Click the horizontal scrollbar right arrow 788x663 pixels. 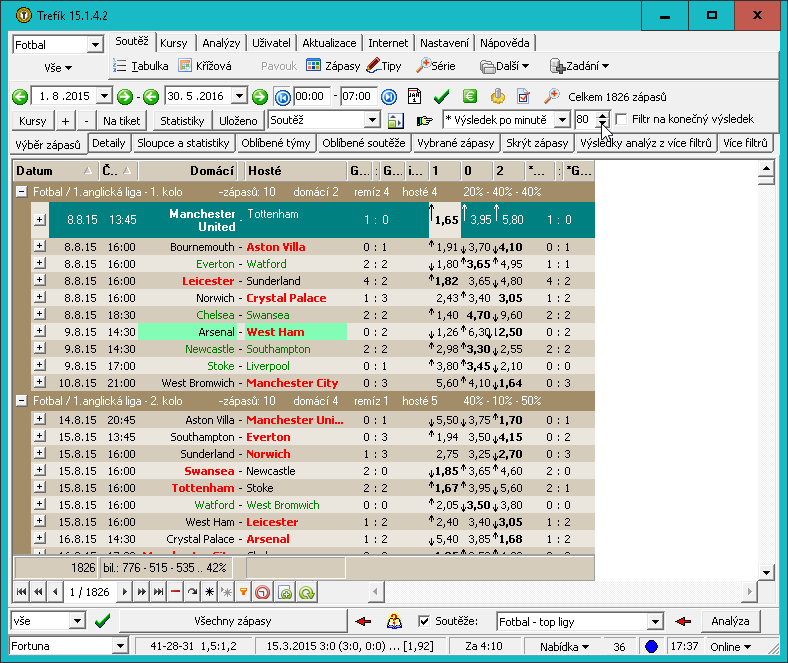pyautogui.click(x=749, y=592)
